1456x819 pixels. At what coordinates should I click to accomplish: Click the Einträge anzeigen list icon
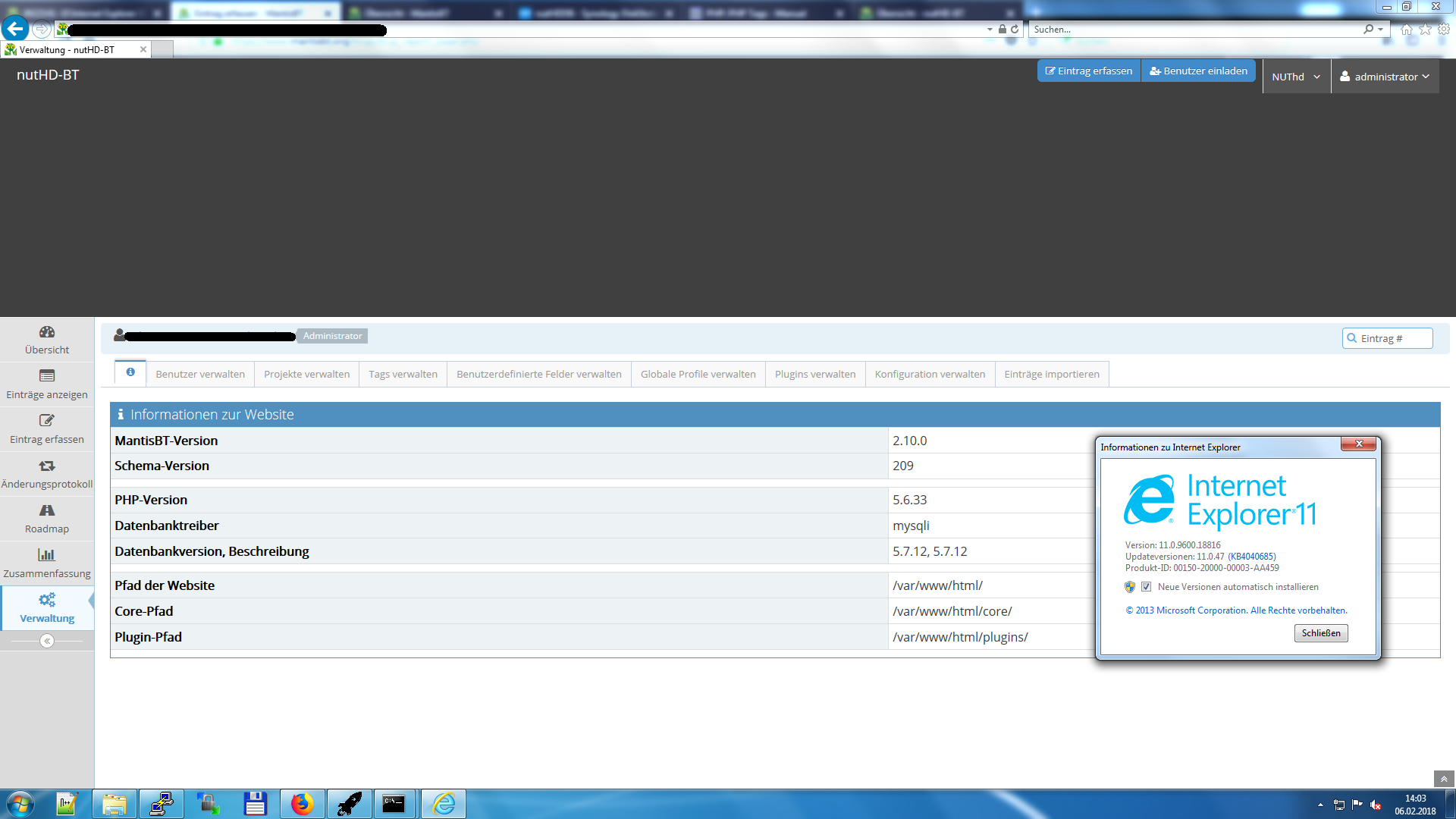[47, 376]
